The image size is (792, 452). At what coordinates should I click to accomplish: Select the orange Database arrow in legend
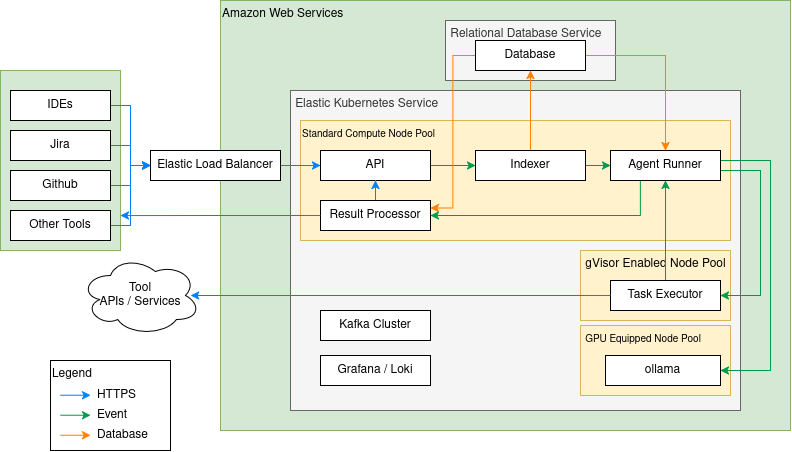point(75,434)
